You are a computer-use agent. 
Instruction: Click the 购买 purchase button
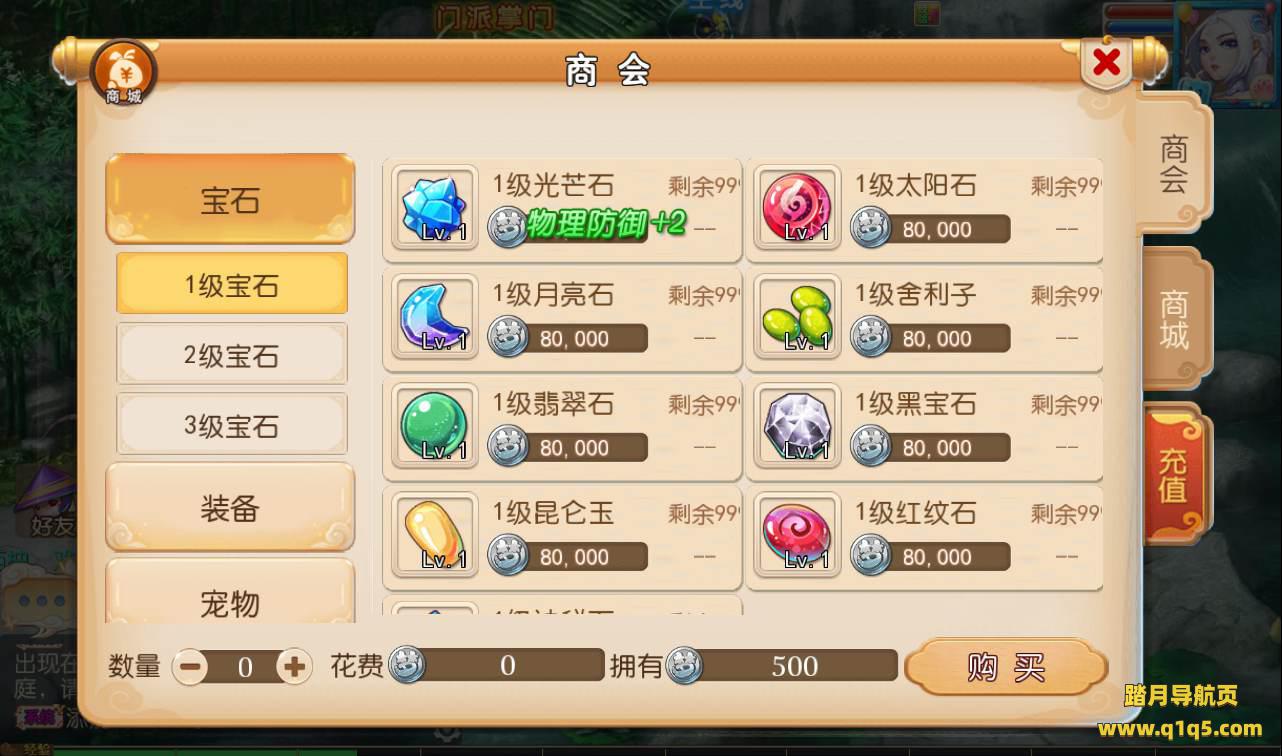pos(1006,667)
